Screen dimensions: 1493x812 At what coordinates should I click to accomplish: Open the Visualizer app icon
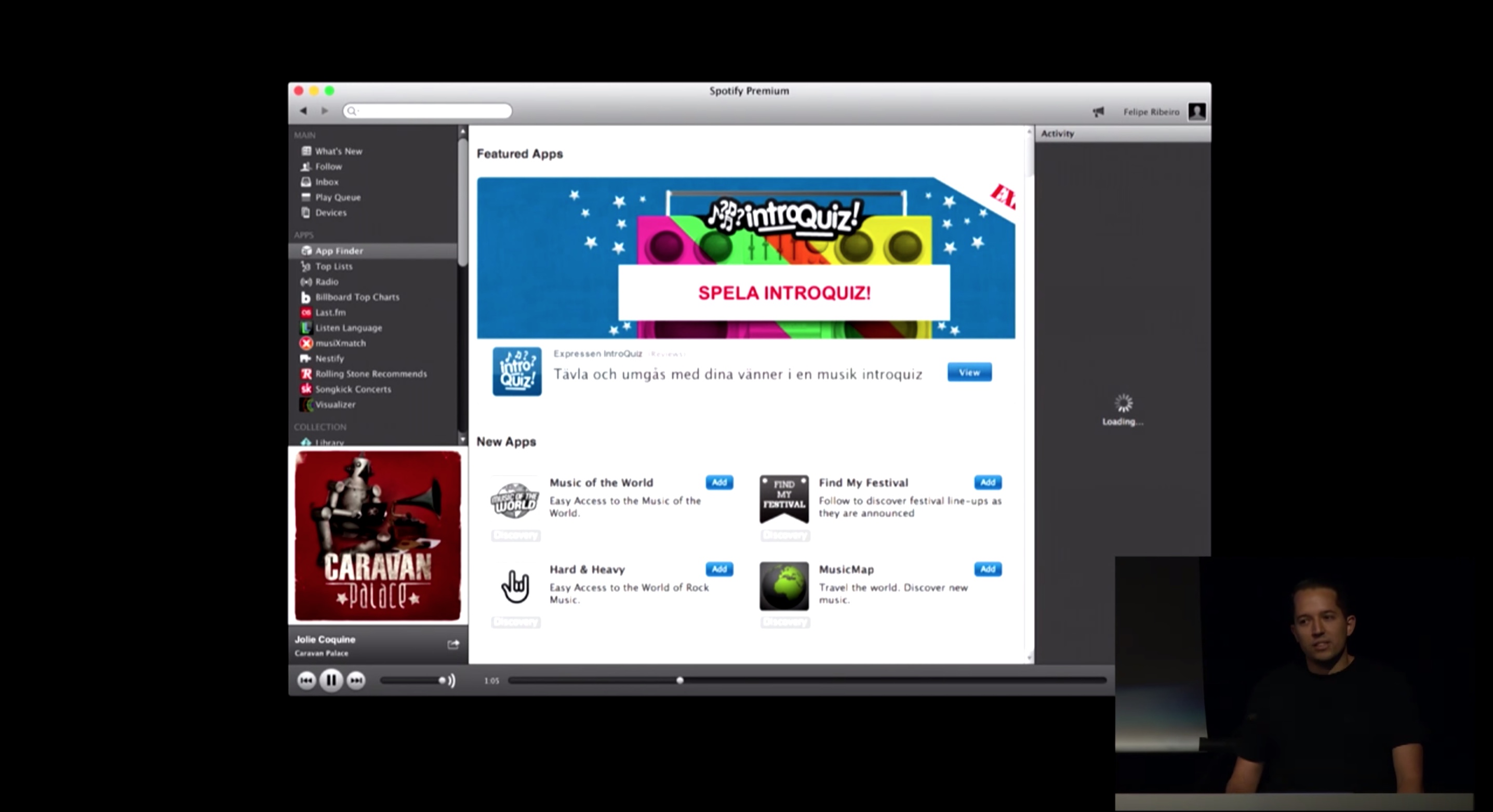(306, 404)
